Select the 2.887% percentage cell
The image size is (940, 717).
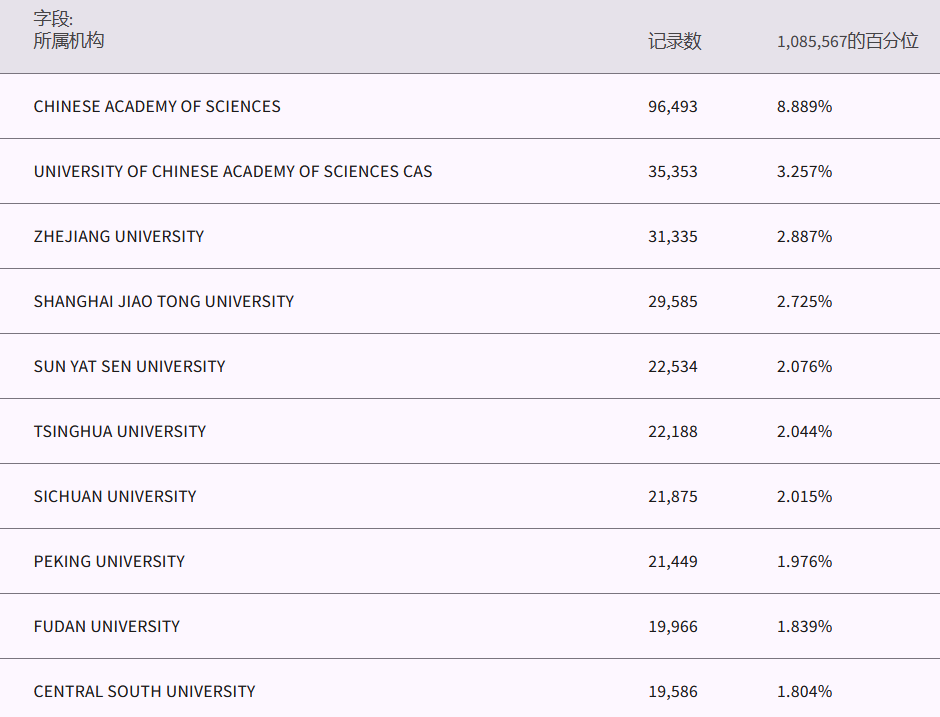point(804,236)
